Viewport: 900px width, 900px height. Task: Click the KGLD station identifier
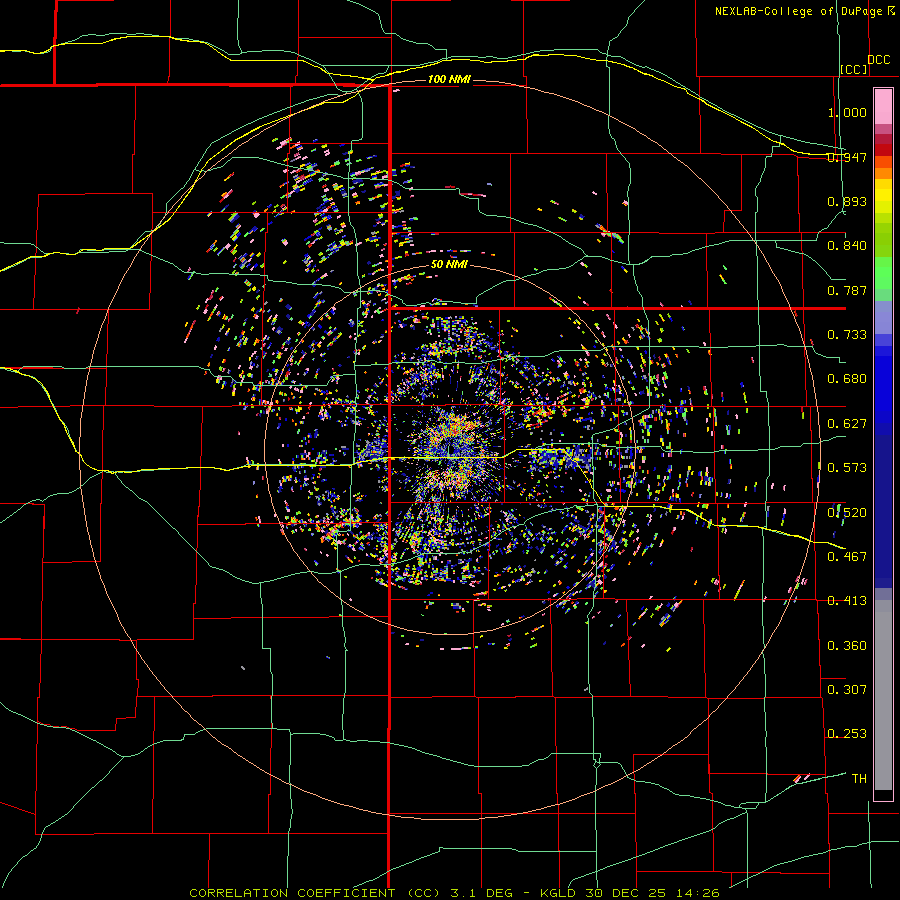[558, 893]
